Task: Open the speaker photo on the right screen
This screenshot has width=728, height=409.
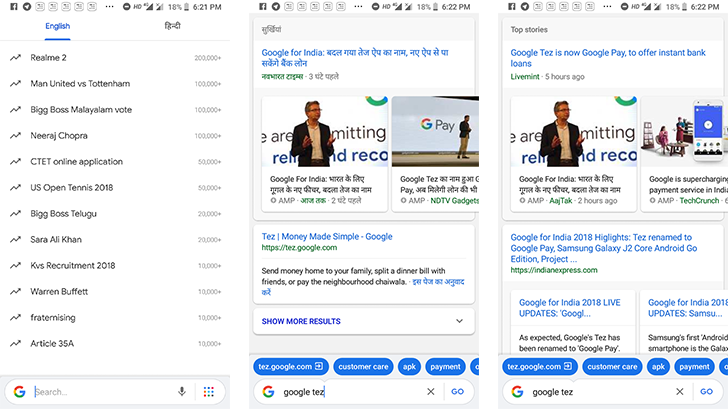Action: pyautogui.click(x=573, y=131)
